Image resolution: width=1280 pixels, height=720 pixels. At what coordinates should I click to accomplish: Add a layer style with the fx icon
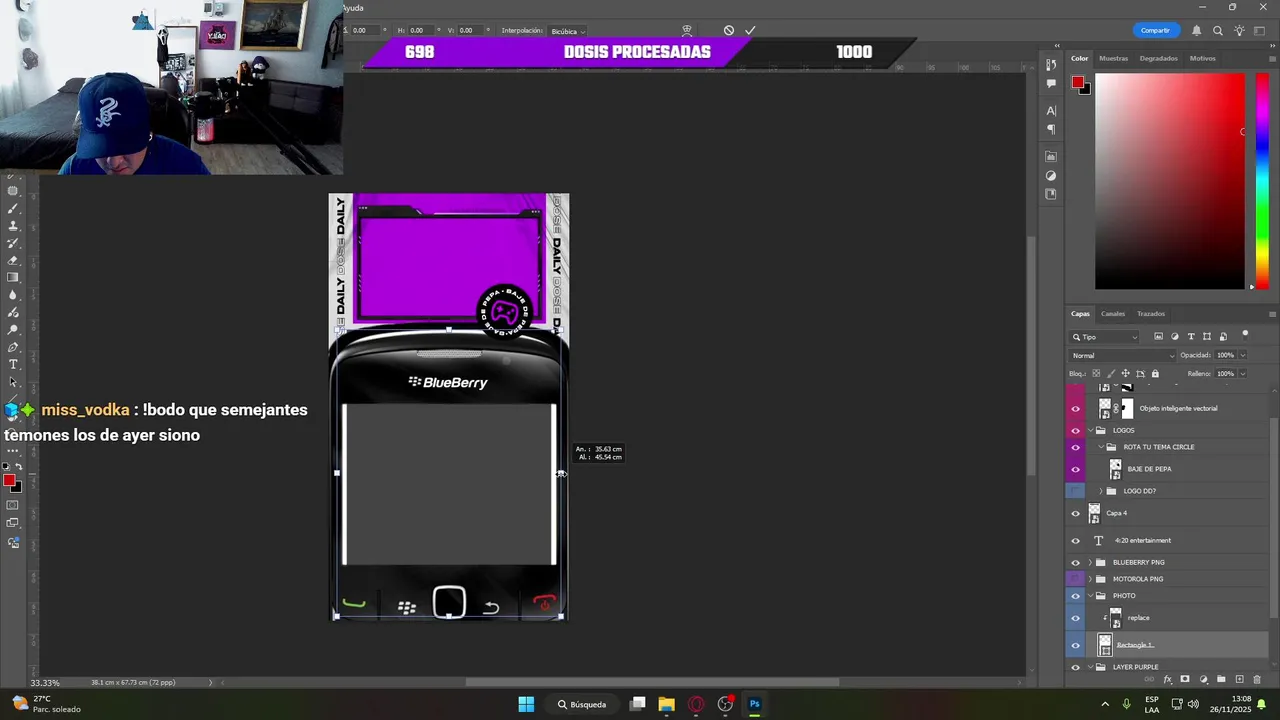1167,679
